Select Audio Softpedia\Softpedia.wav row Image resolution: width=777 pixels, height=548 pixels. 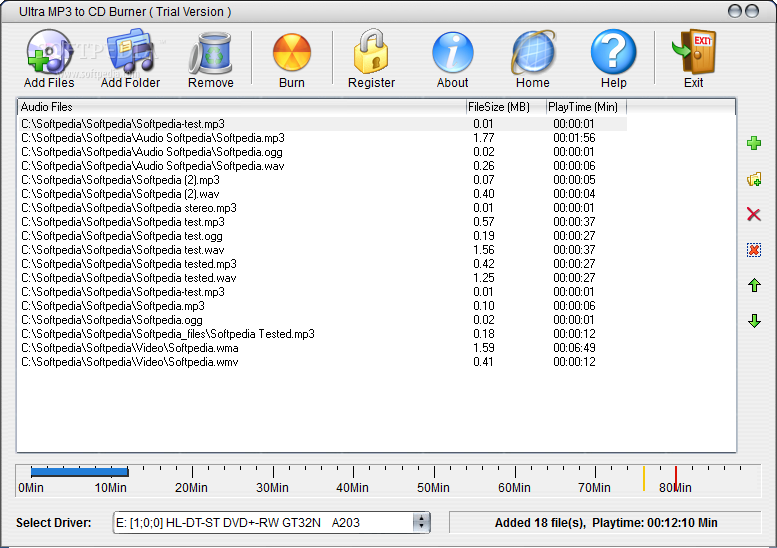coord(323,166)
